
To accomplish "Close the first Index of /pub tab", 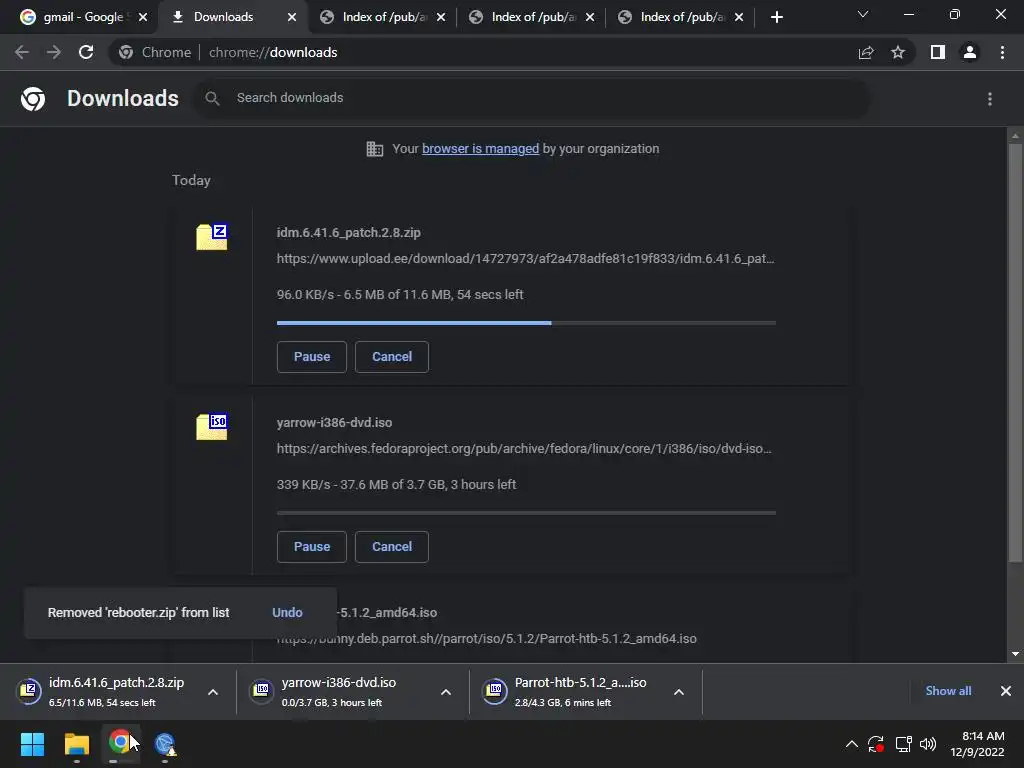I will coord(441,18).
